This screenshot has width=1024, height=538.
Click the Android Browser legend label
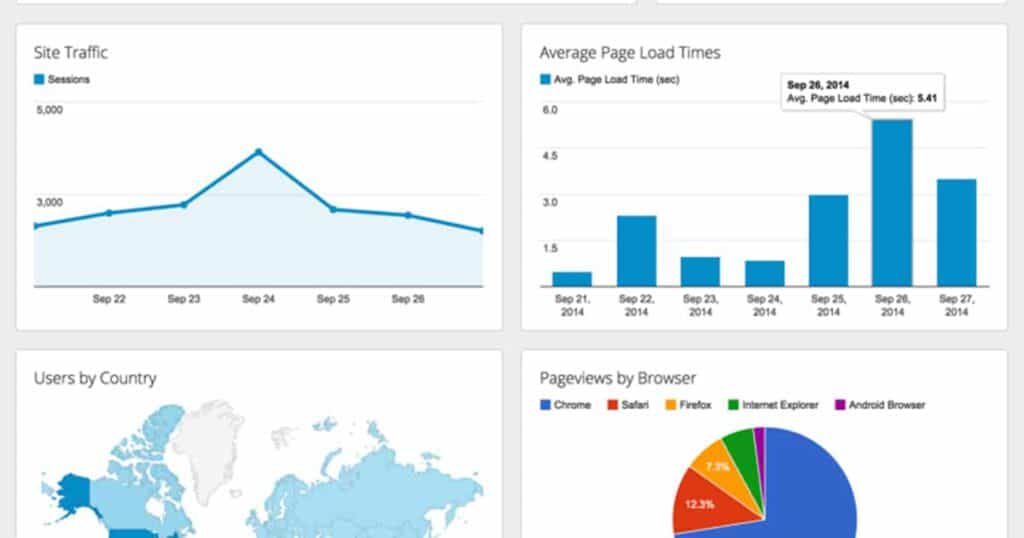[887, 405]
